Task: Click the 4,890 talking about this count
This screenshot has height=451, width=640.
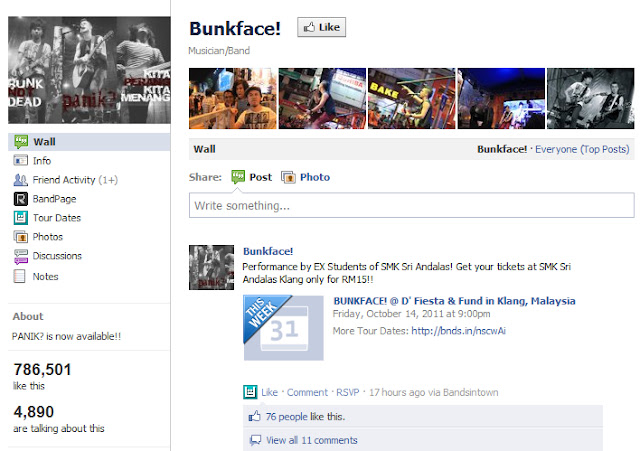Action: click(x=33, y=412)
